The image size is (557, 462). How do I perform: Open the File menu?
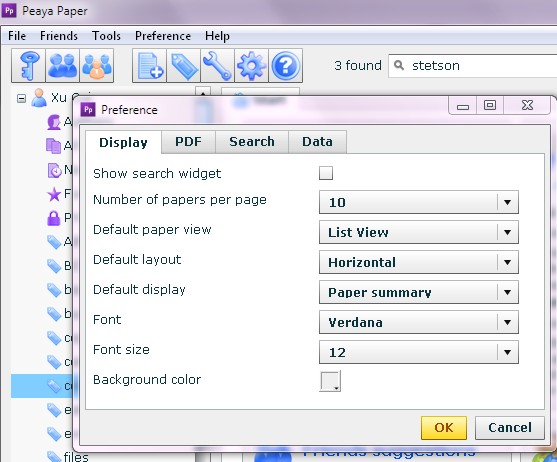(x=17, y=36)
